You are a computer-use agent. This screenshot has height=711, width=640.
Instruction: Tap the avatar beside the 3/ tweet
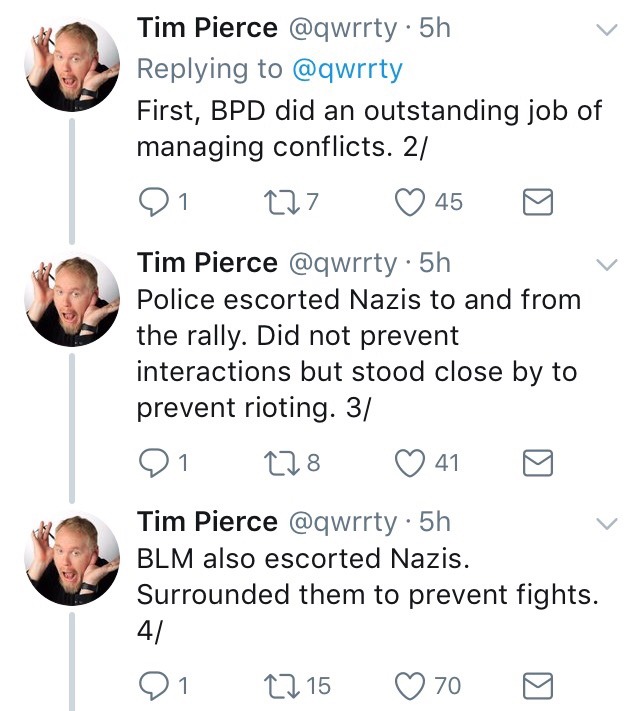point(71,297)
